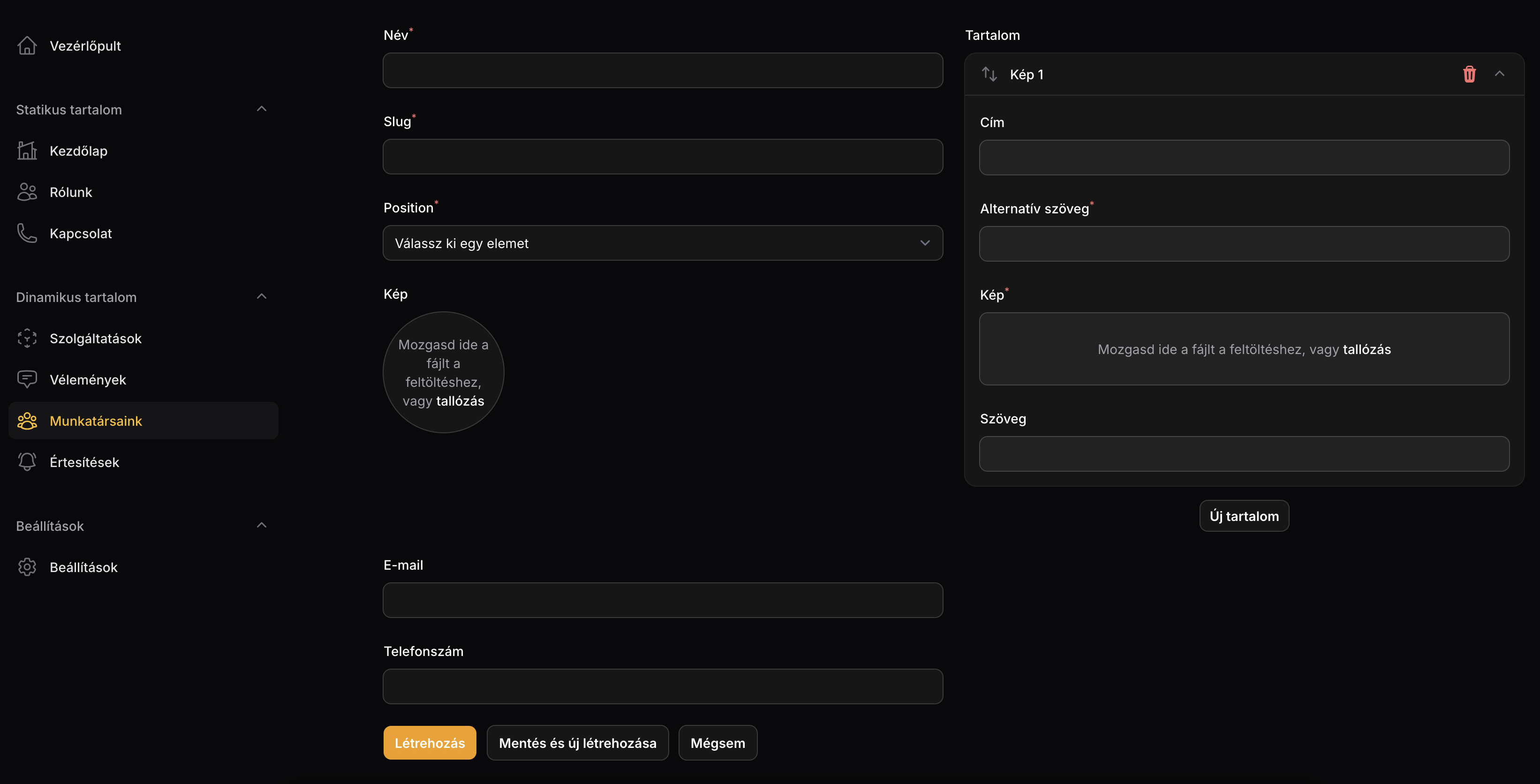Click the Kezdőlap sidebar icon

coord(27,151)
